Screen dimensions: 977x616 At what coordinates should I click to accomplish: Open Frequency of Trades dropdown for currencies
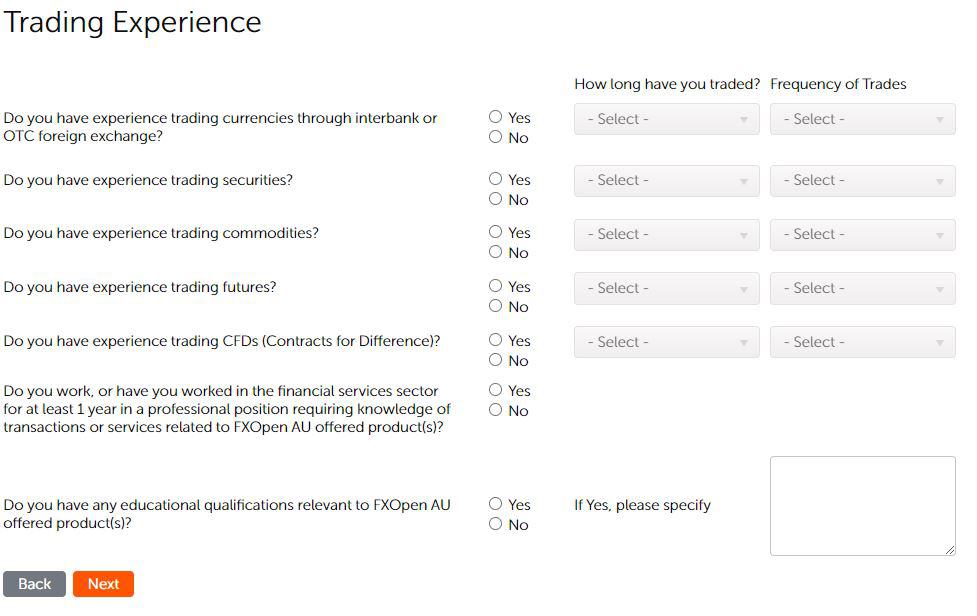(862, 119)
